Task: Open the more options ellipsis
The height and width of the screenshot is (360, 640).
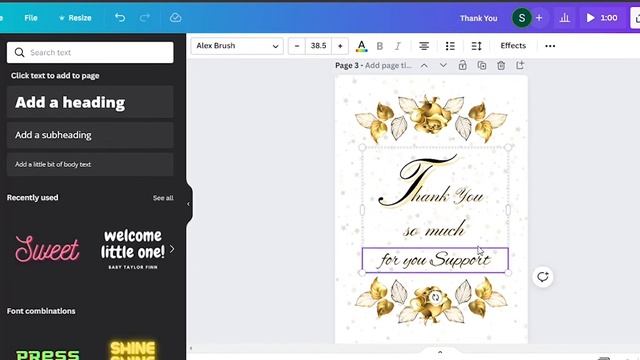Action: 550,46
